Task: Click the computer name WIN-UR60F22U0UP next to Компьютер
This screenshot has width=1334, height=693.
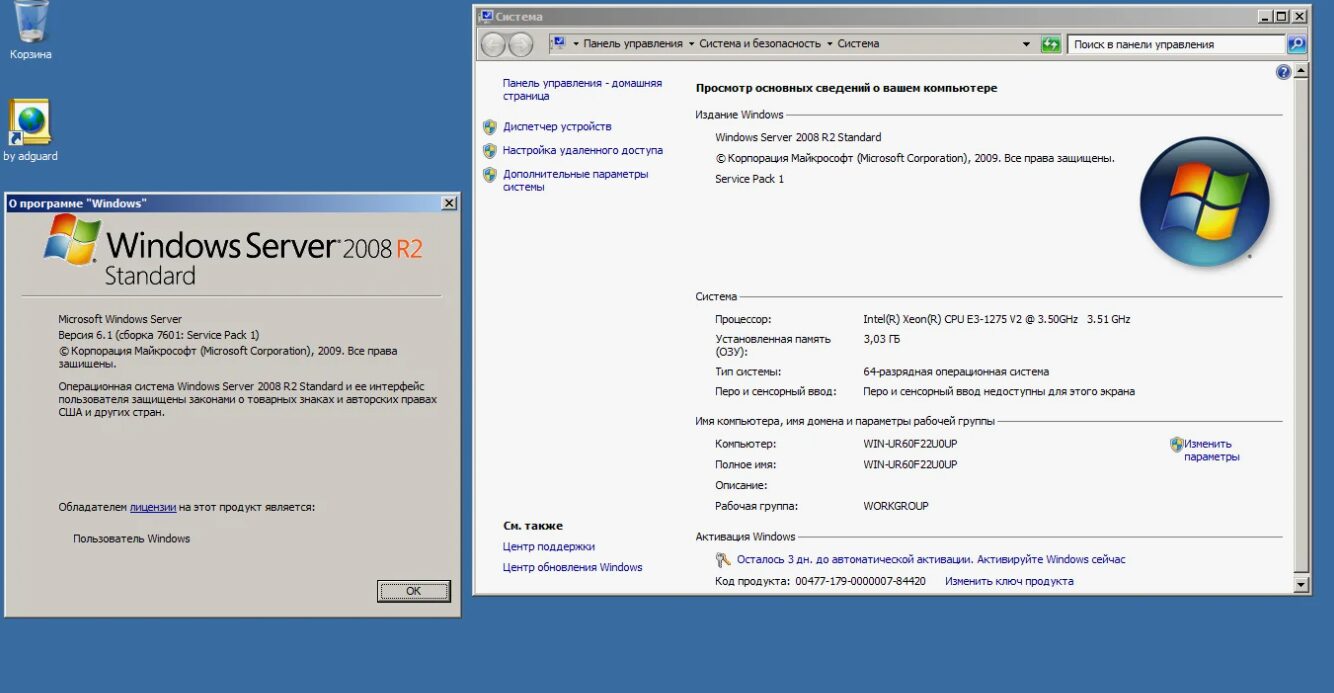Action: click(910, 444)
